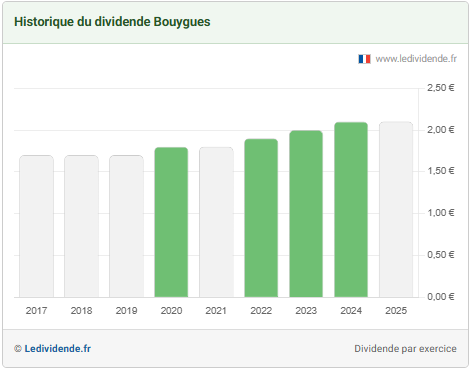Click the 2,50 € axis label
This screenshot has height=370, width=470.
coord(441,88)
